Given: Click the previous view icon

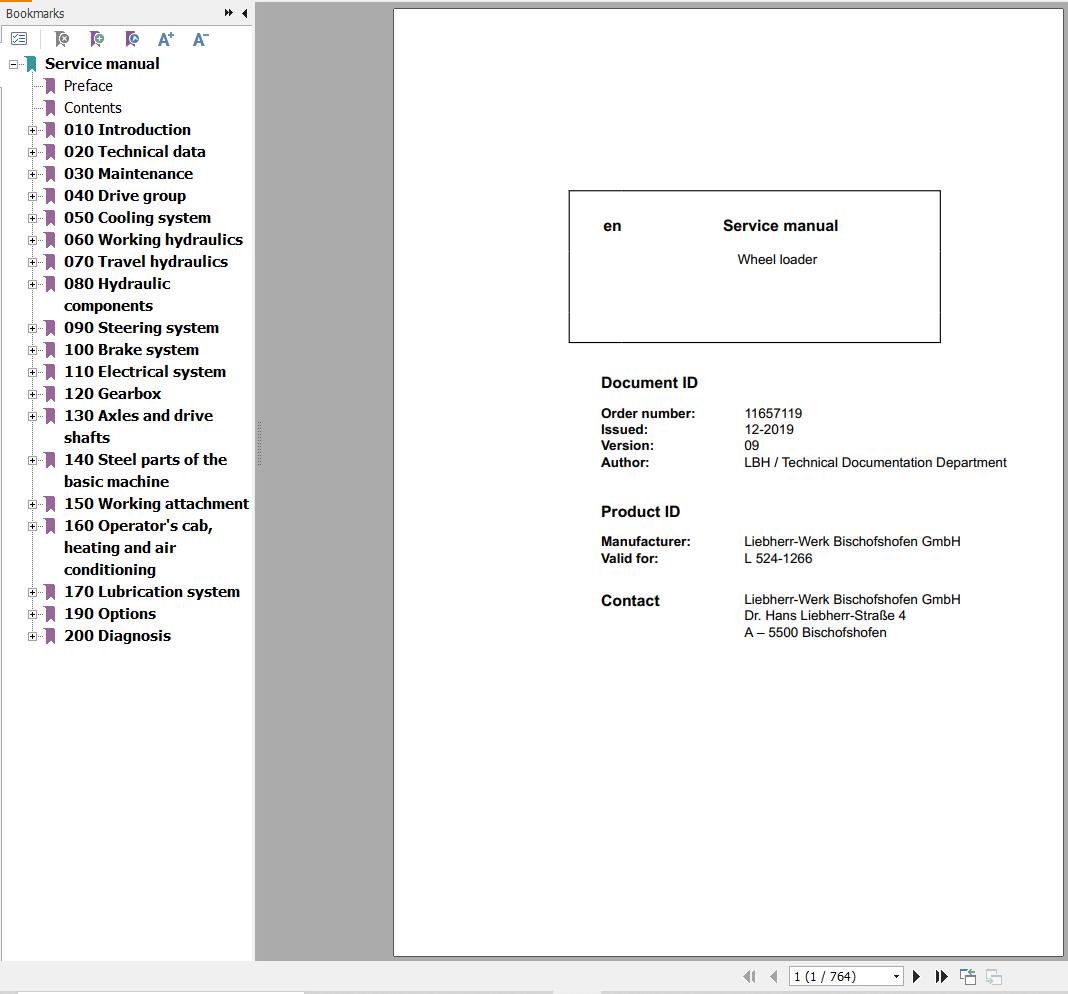Looking at the screenshot, I should point(968,976).
